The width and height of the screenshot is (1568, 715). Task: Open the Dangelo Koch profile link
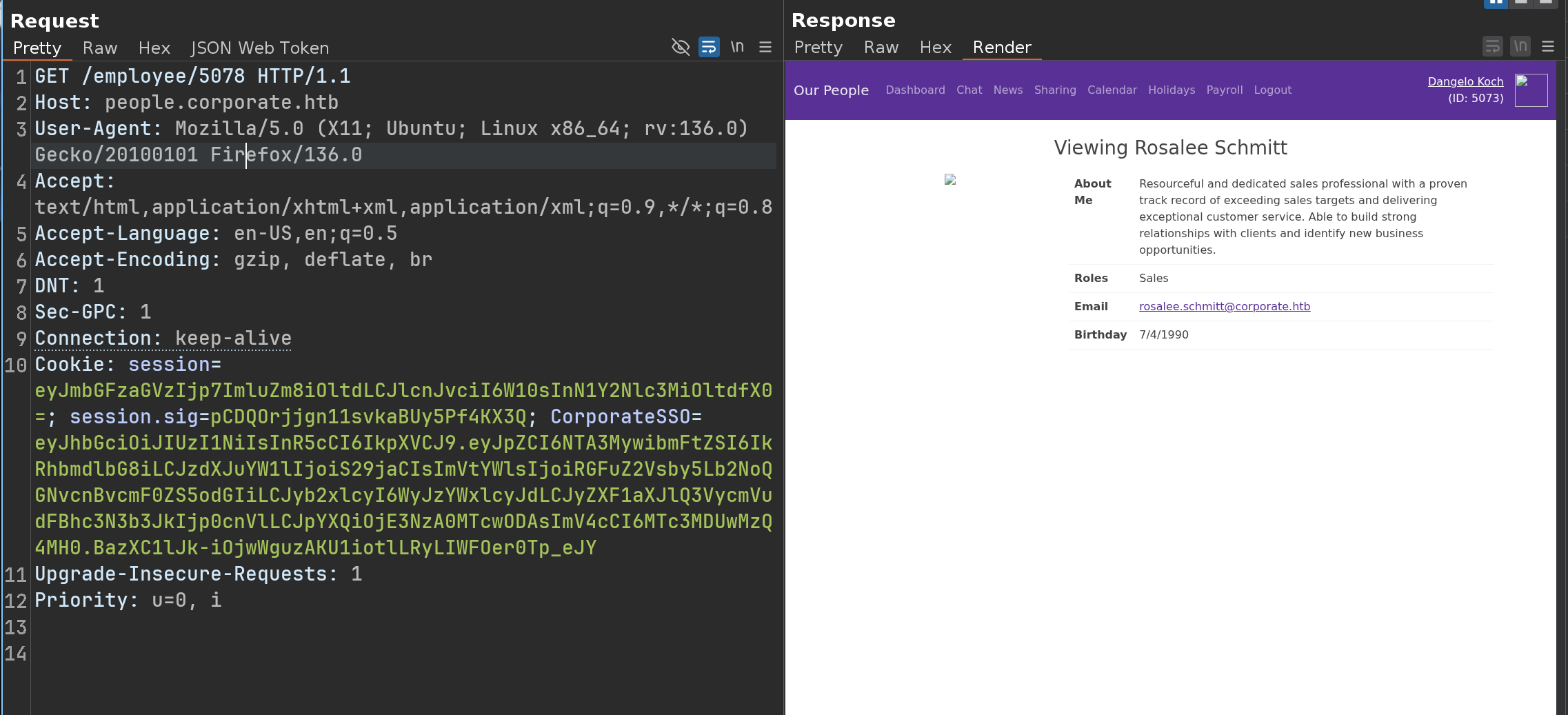(1465, 81)
